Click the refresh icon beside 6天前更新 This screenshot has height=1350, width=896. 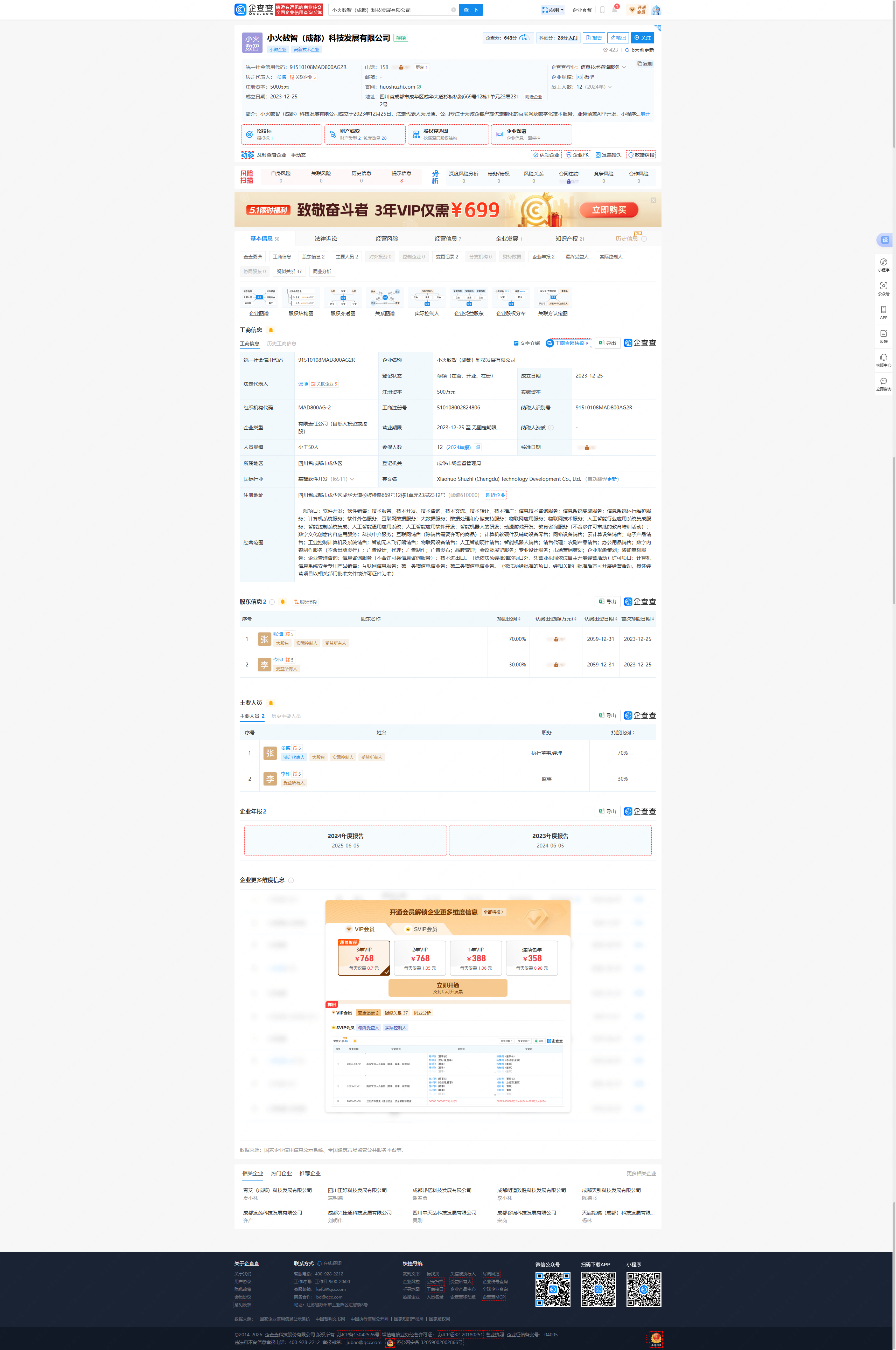(x=627, y=50)
